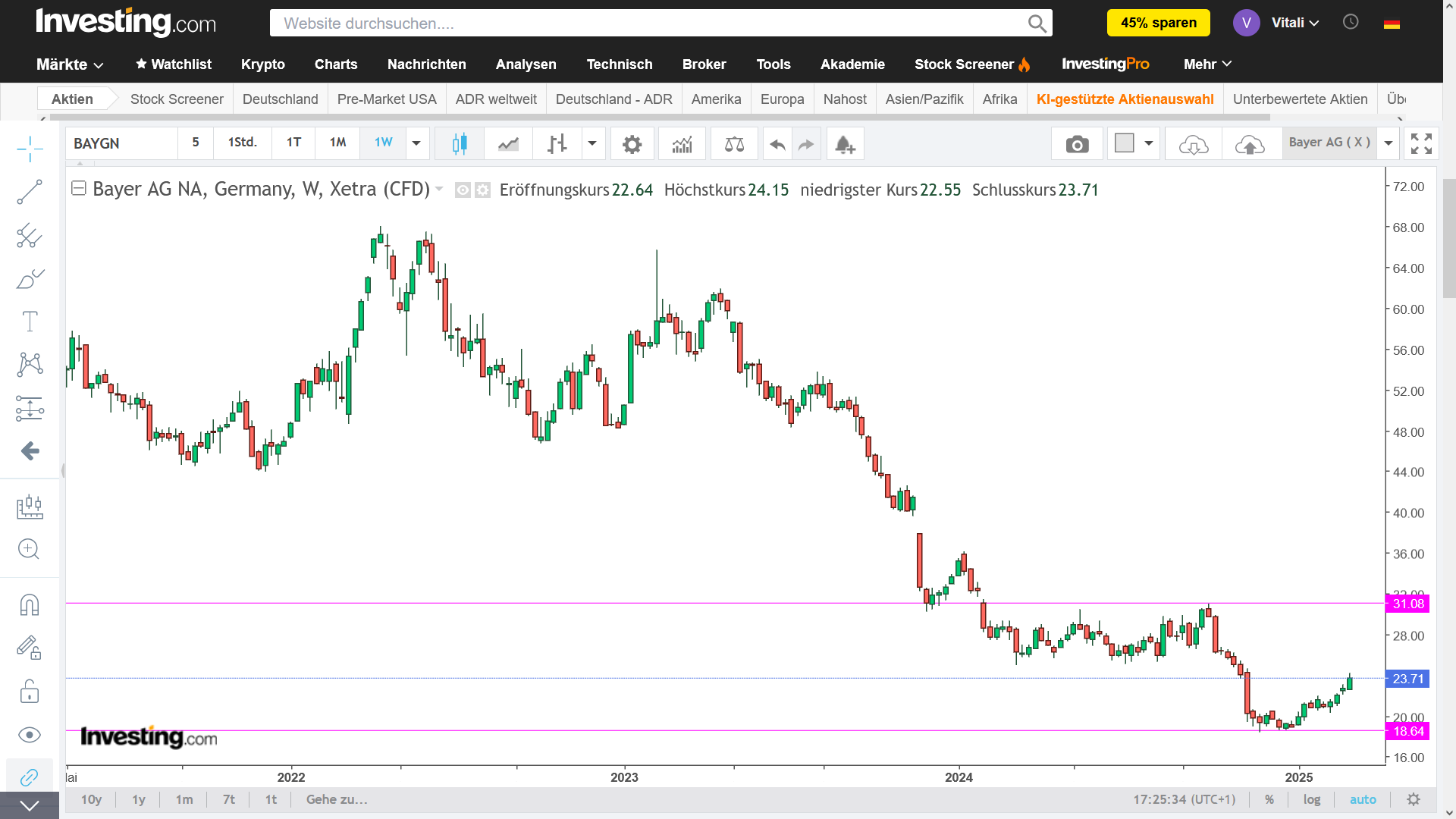Open chart settings gear in toolbar
The width and height of the screenshot is (1456, 819).
pos(632,144)
